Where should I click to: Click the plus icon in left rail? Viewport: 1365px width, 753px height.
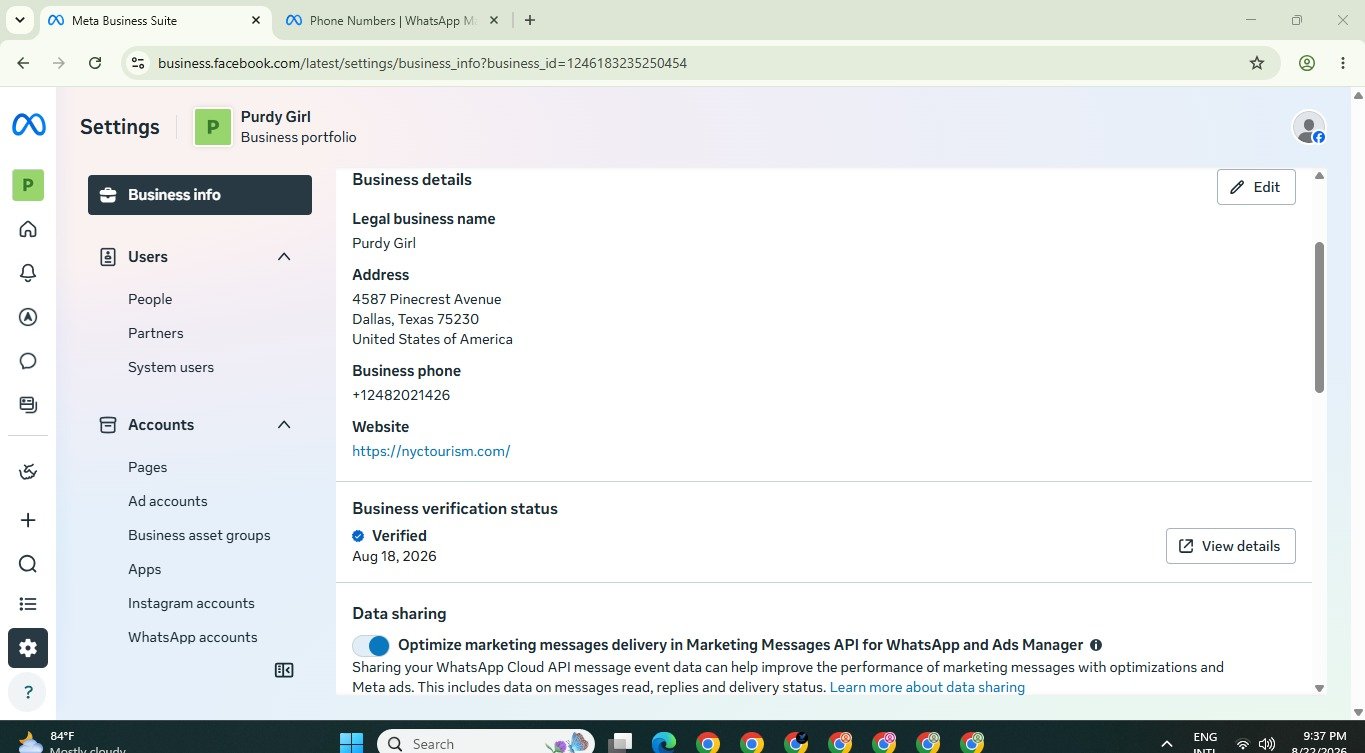[x=28, y=520]
